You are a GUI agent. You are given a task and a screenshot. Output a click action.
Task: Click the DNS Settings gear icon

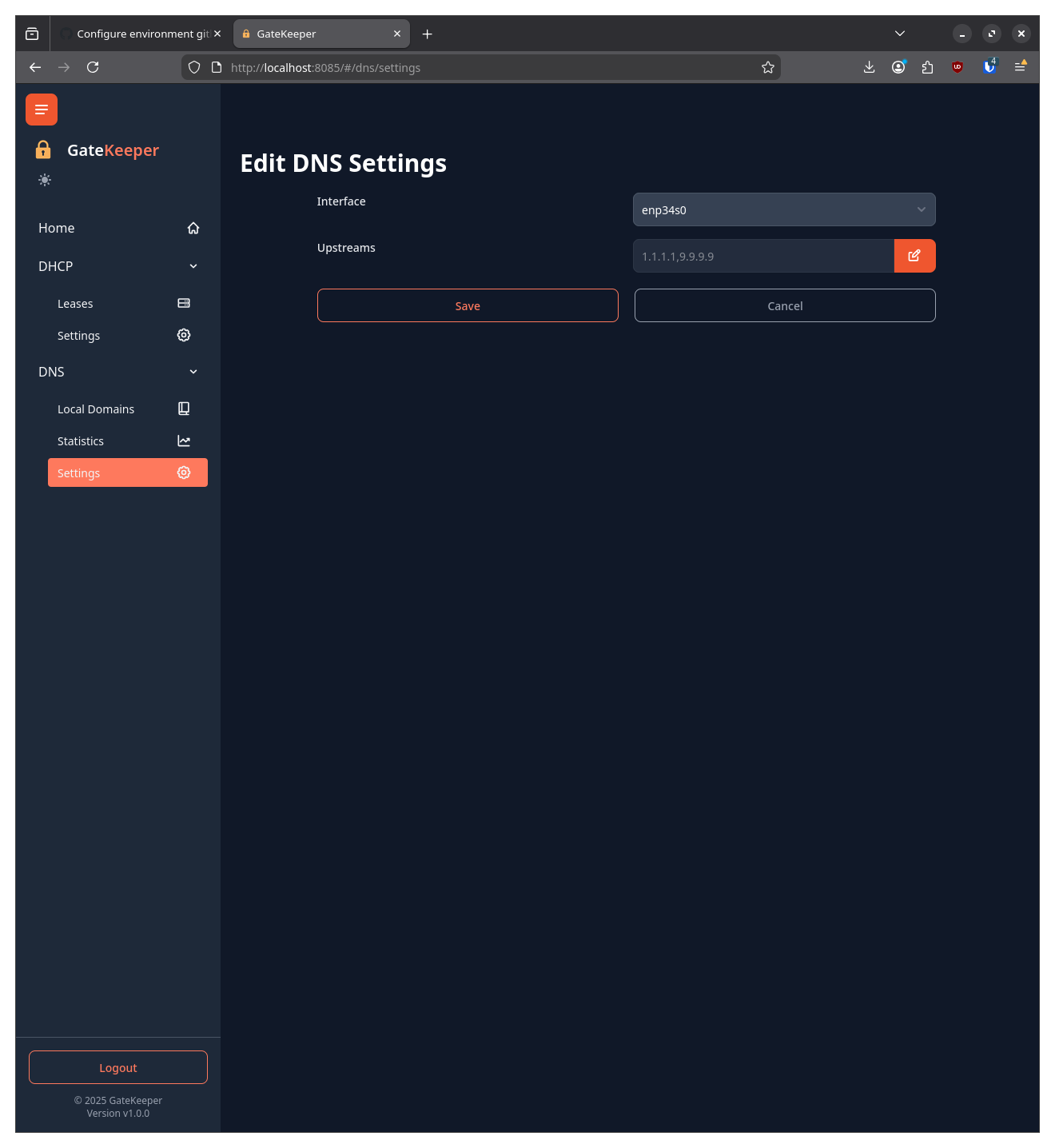[183, 472]
